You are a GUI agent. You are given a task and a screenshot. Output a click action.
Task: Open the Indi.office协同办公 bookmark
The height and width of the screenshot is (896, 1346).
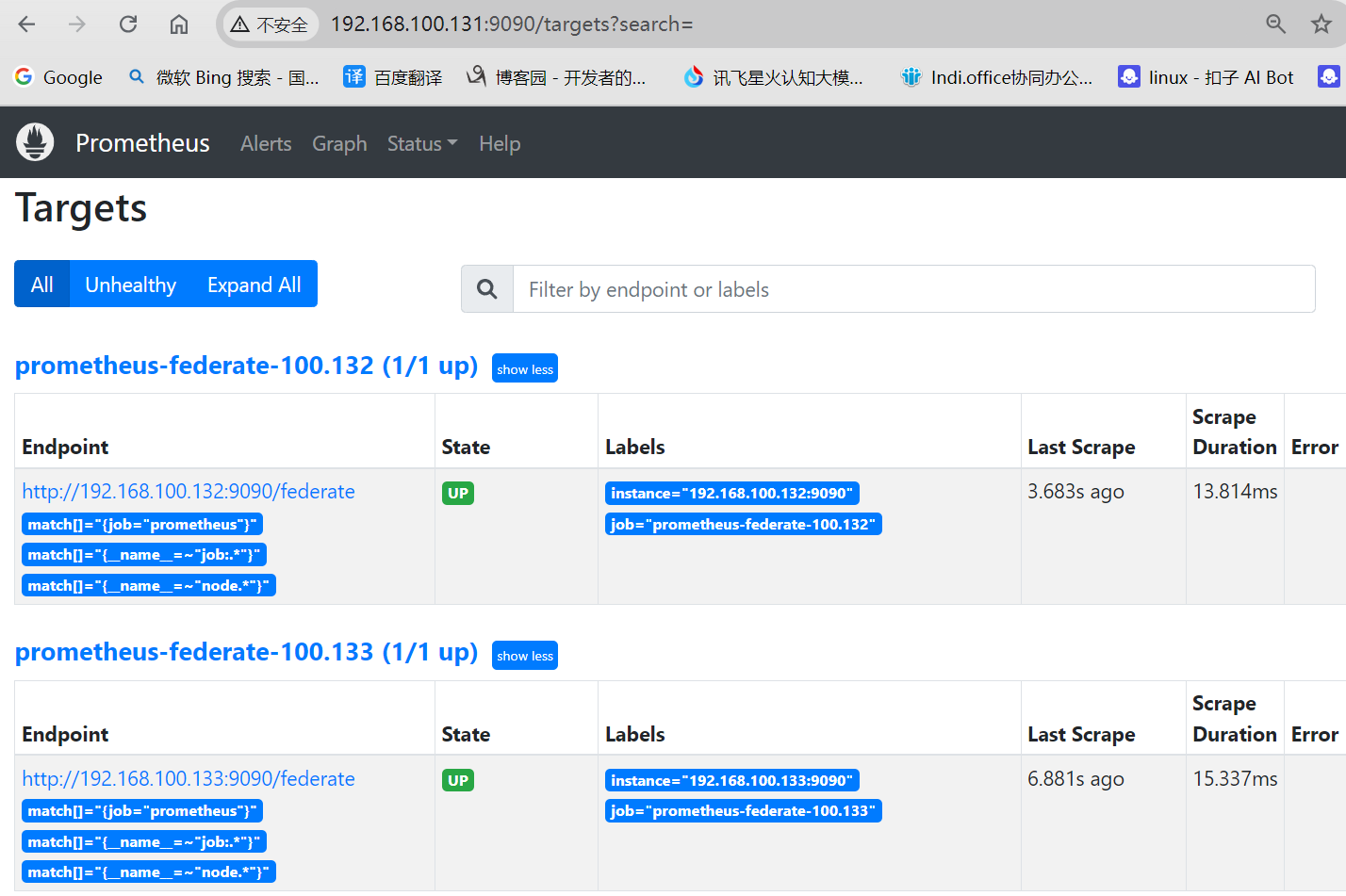(x=997, y=77)
